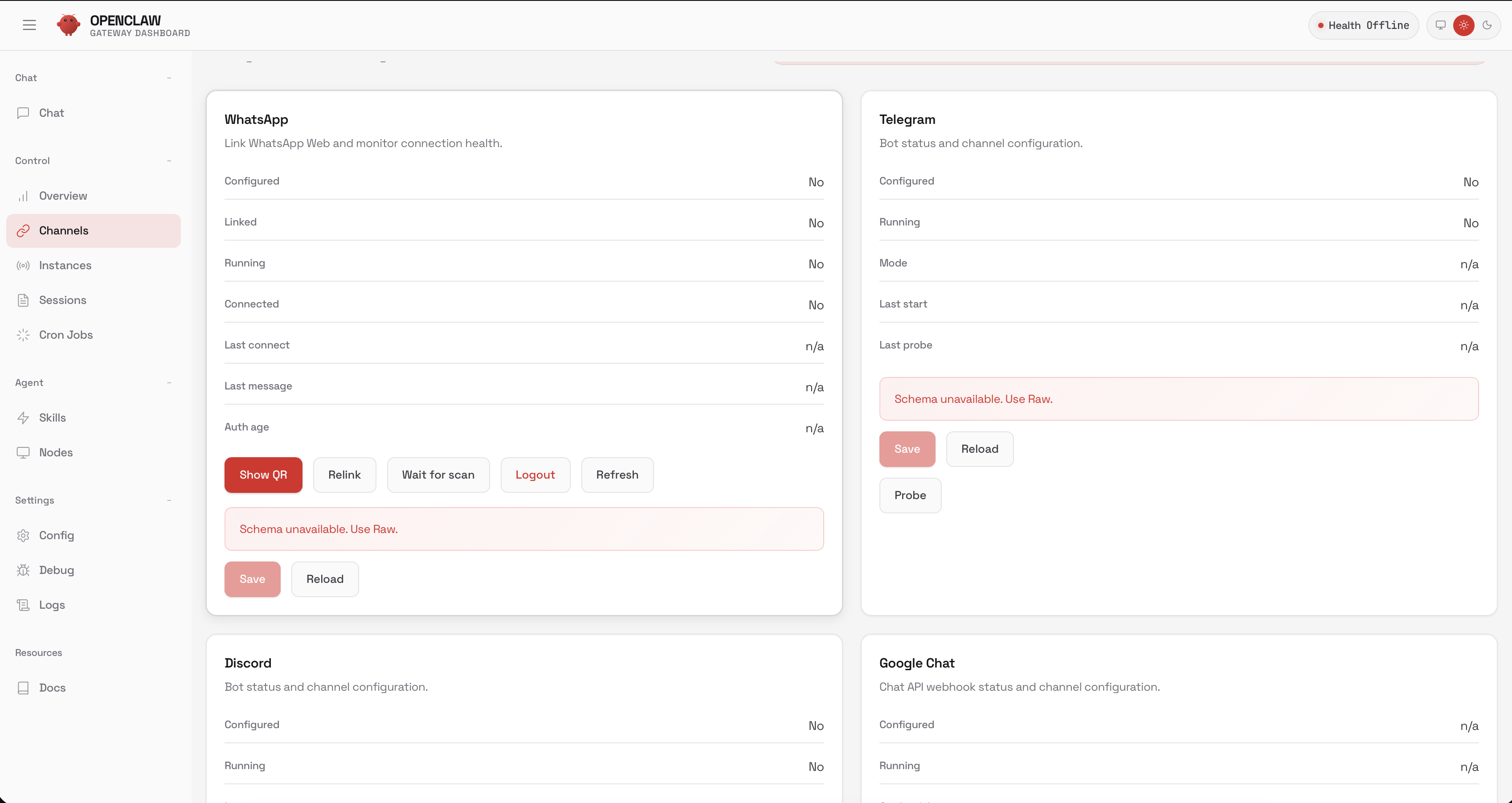Collapse the Control sidebar section

pos(169,160)
